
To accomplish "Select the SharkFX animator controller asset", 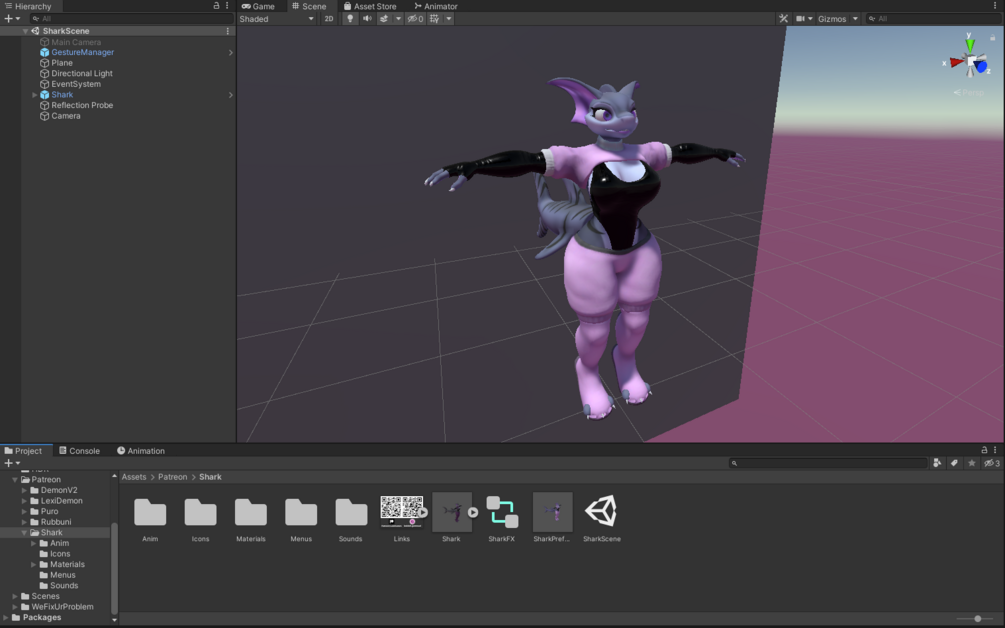I will pyautogui.click(x=502, y=512).
